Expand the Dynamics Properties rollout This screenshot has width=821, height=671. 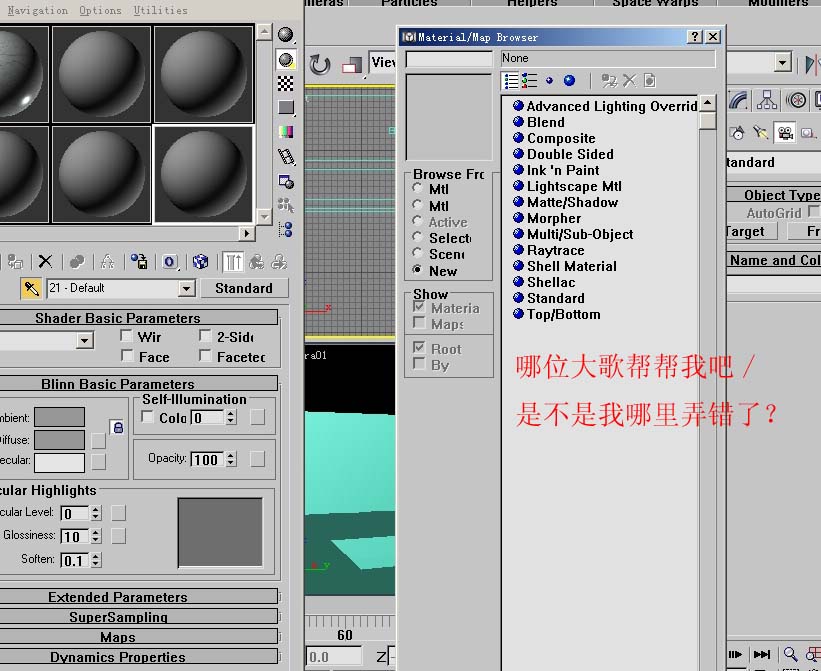tap(138, 657)
